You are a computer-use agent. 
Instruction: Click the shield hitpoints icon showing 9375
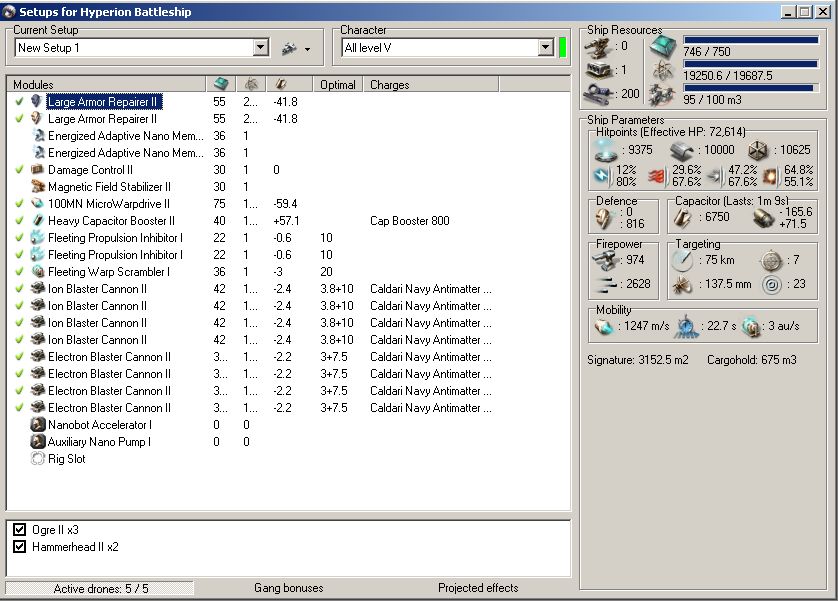tap(607, 150)
